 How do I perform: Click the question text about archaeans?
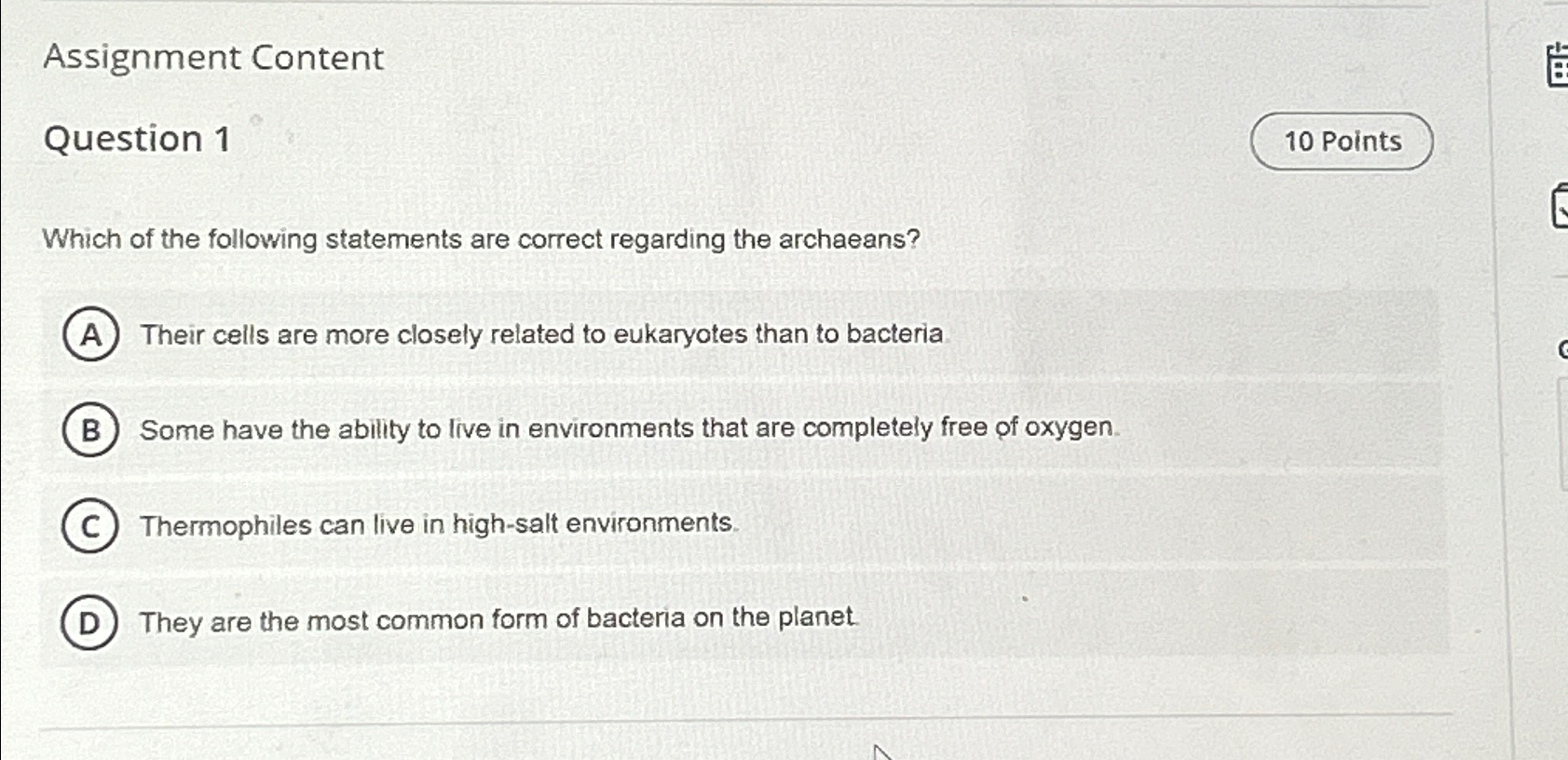pyautogui.click(x=481, y=240)
